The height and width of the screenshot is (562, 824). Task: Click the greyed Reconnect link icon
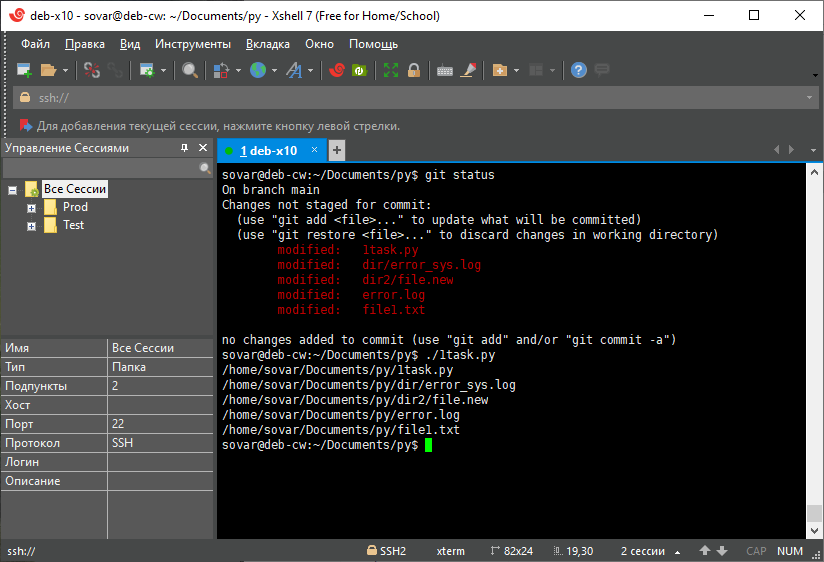point(115,70)
